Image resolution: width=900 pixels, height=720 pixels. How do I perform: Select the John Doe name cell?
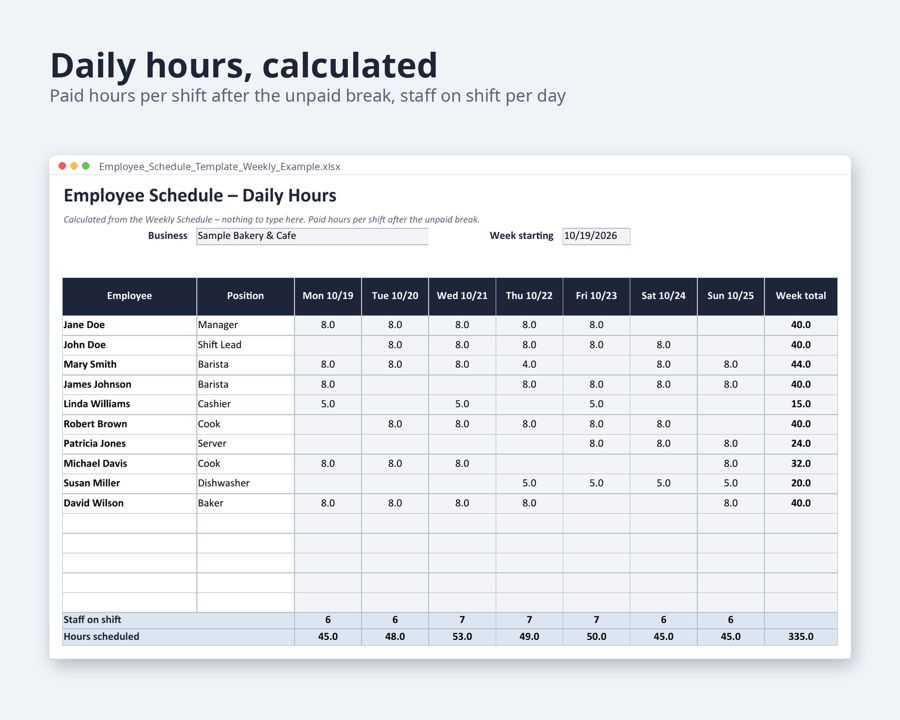130,345
